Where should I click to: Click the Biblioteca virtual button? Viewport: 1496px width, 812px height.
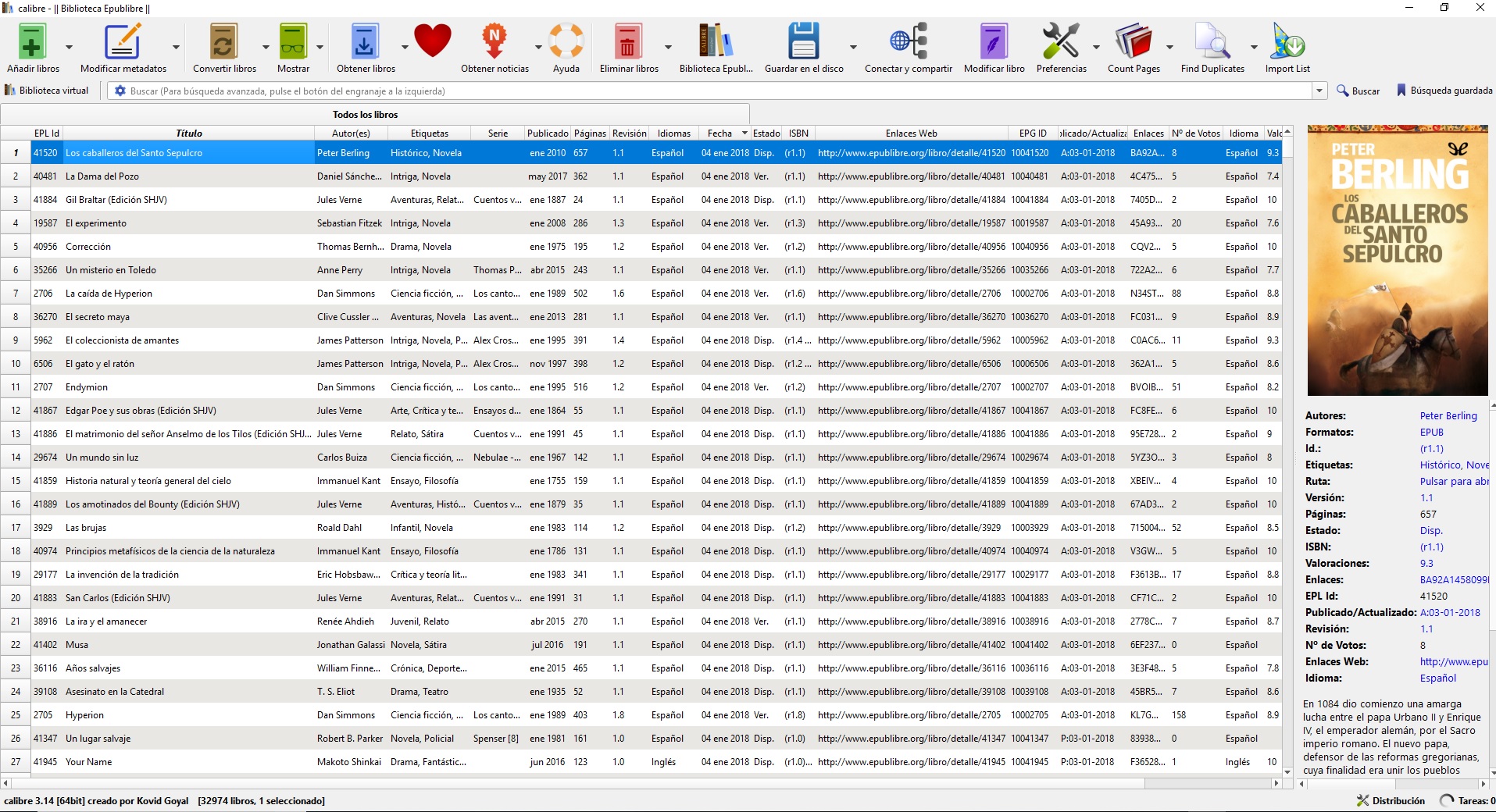coord(47,91)
